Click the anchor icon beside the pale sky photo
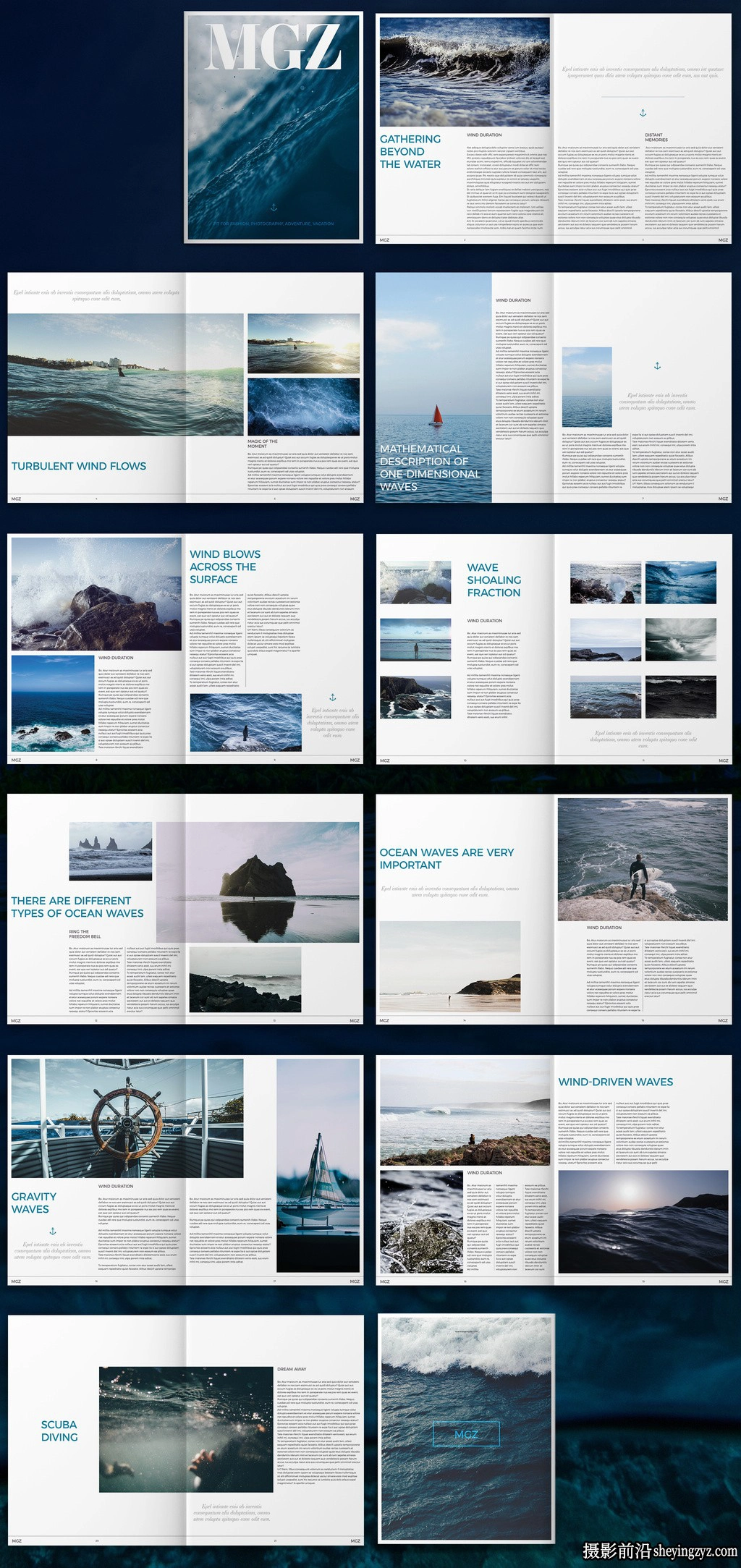Viewport: 741px width, 1568px height. click(x=657, y=366)
